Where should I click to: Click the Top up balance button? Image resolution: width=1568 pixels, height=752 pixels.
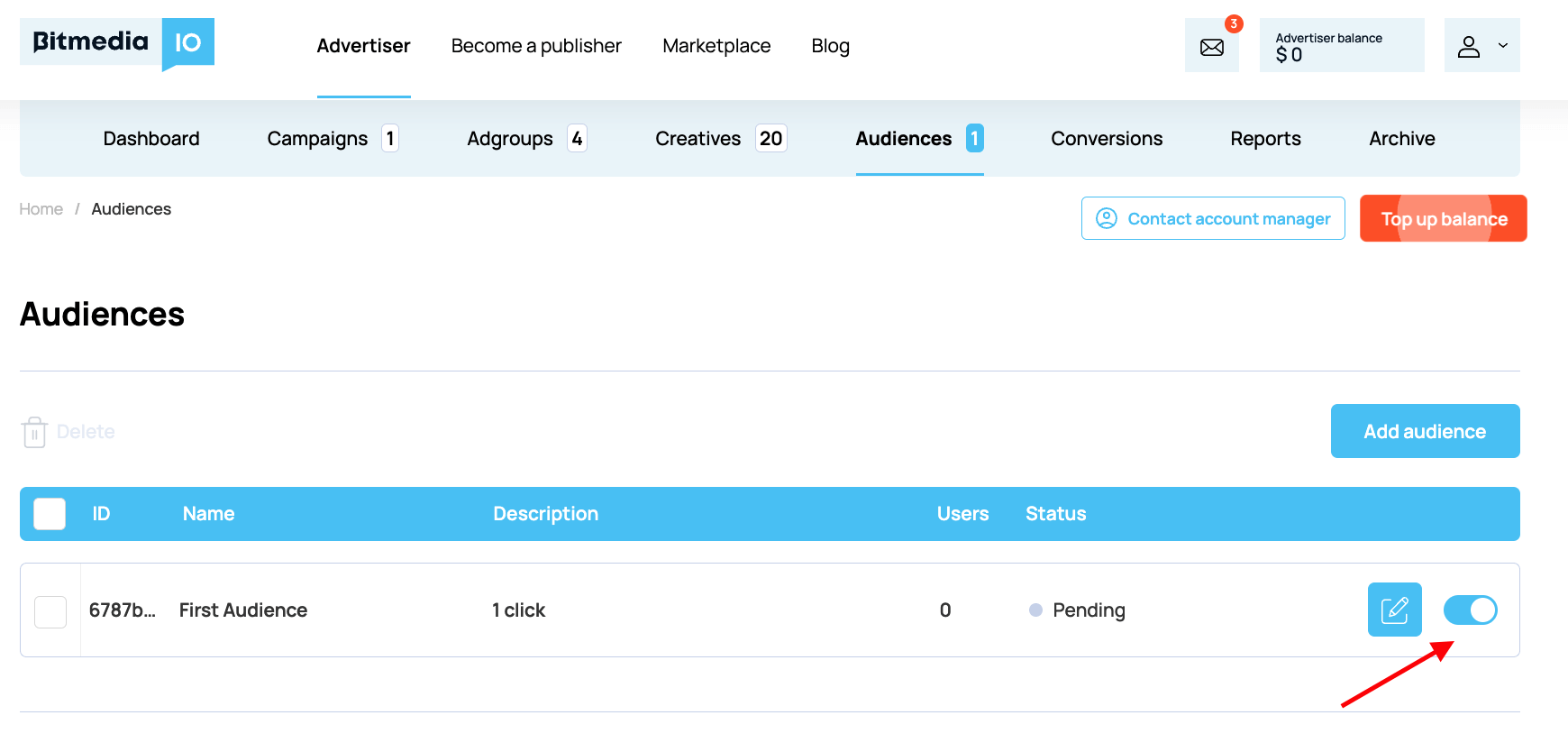click(1444, 218)
